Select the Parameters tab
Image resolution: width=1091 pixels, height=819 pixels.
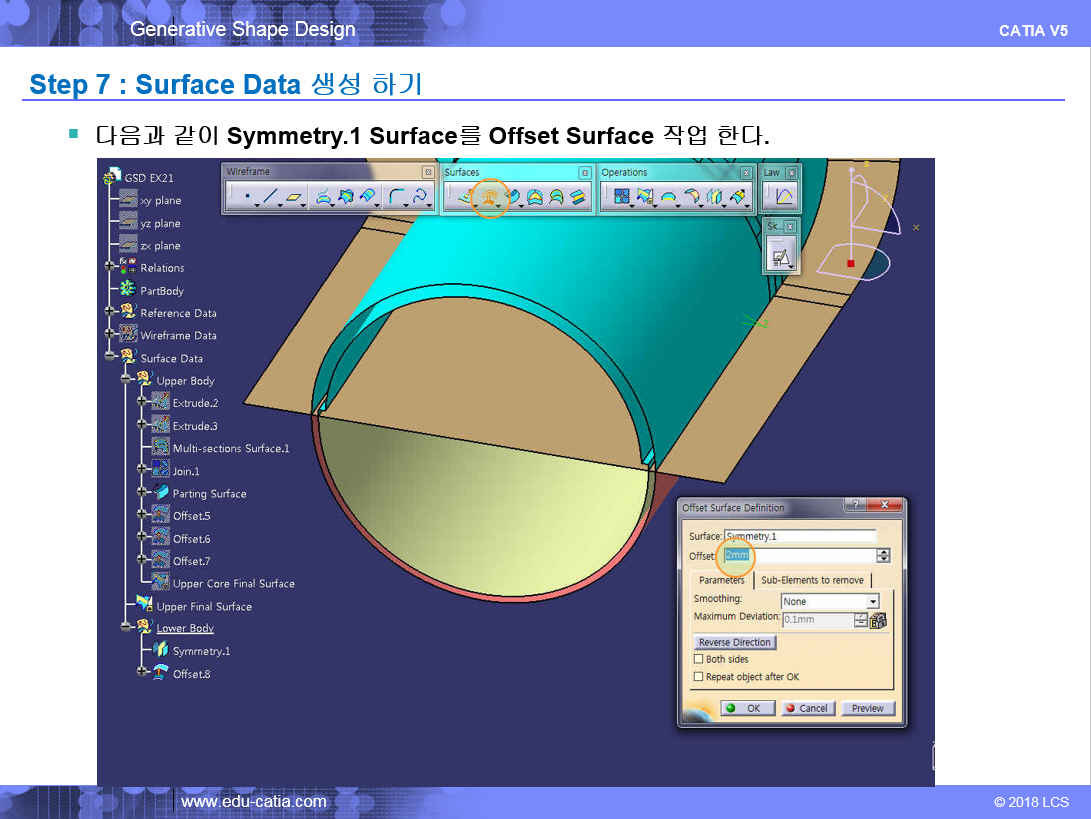point(721,580)
